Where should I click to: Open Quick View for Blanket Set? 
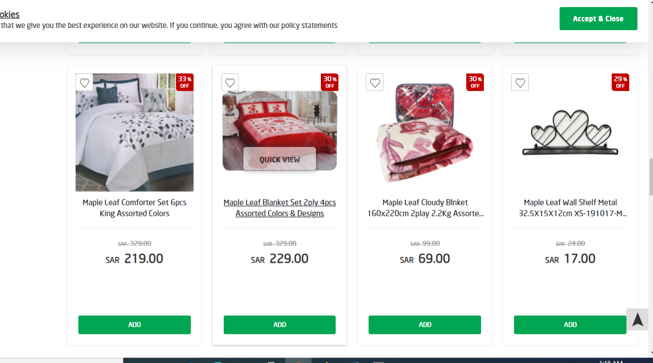279,159
